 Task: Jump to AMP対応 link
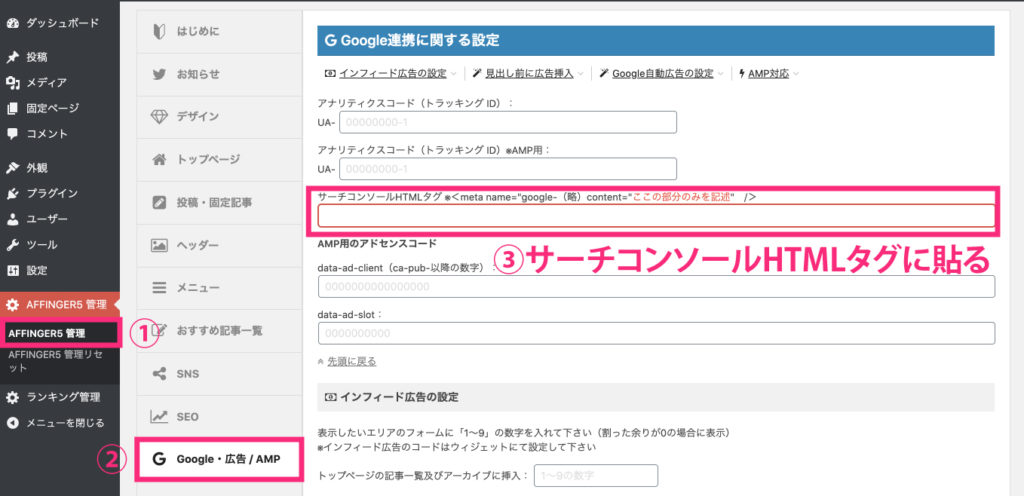pos(768,74)
